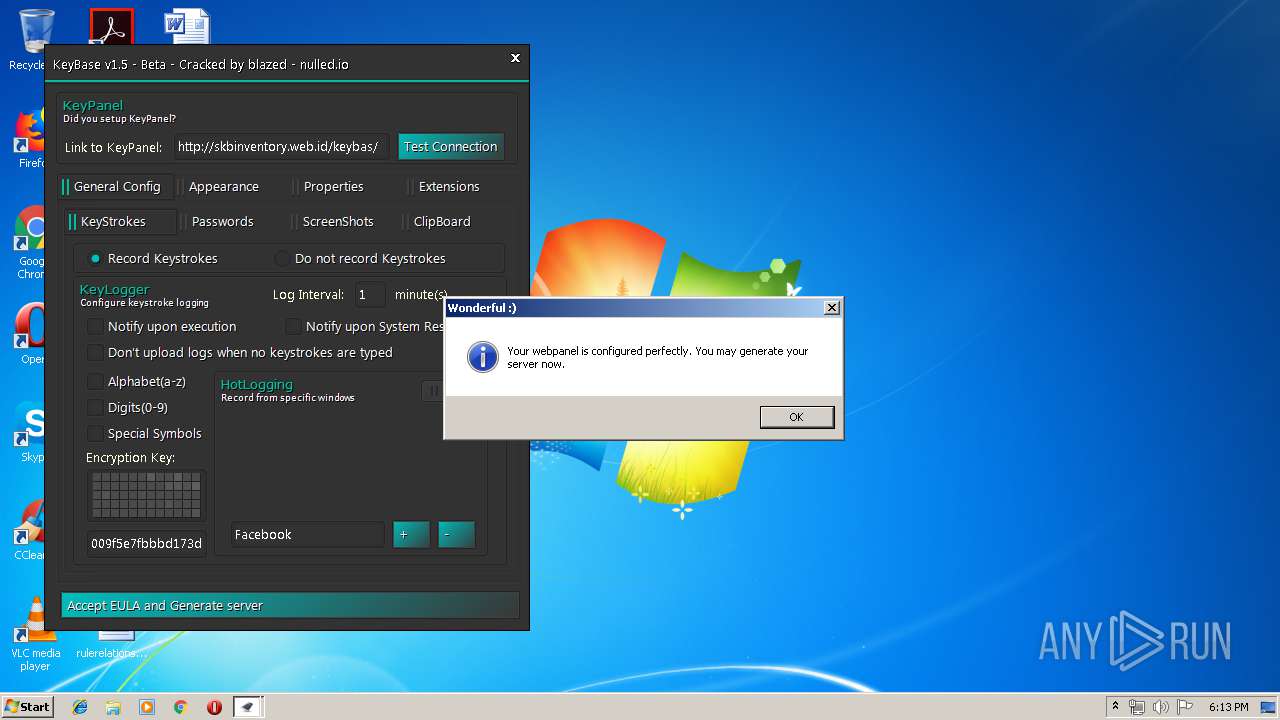Click OK in the Wonderful dialog
Screen dimensions: 1280x720
point(796,417)
